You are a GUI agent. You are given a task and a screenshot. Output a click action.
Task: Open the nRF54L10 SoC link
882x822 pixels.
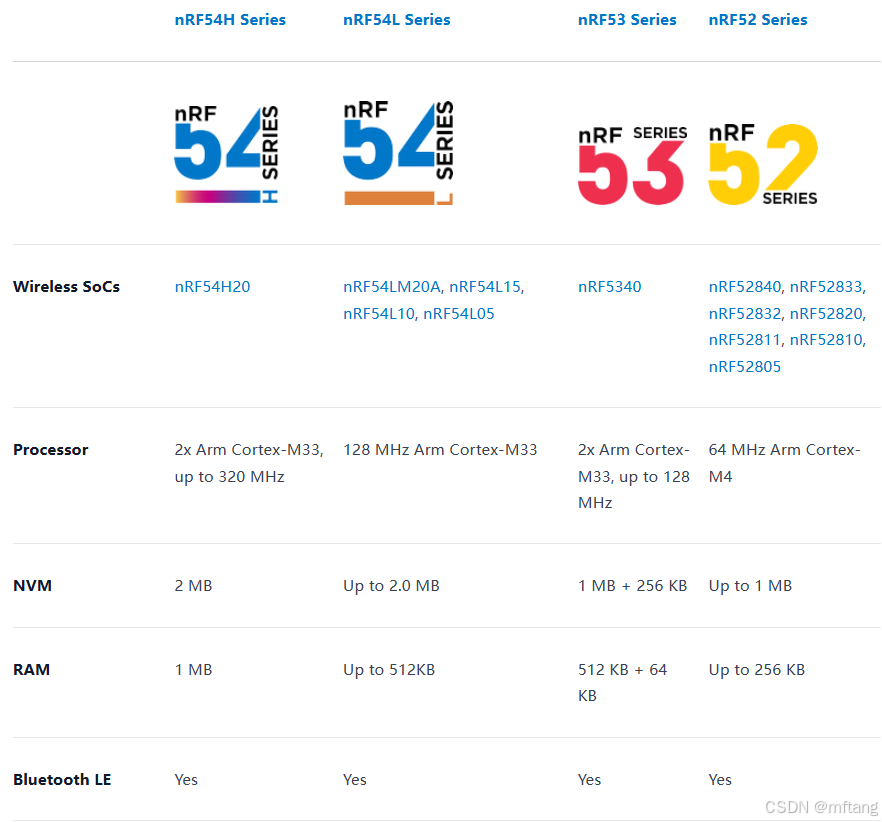pos(379,313)
